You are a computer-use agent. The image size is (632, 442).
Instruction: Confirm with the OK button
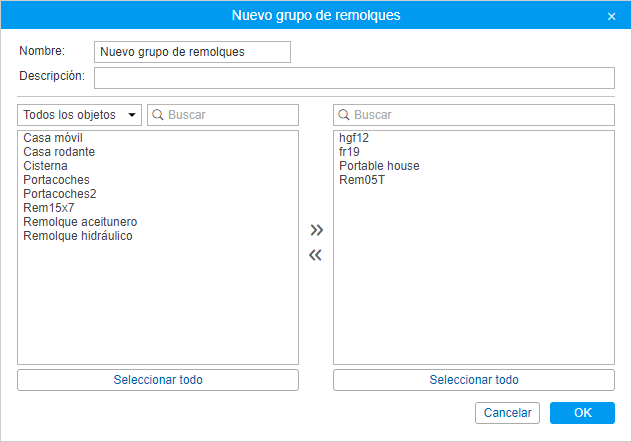point(582,413)
